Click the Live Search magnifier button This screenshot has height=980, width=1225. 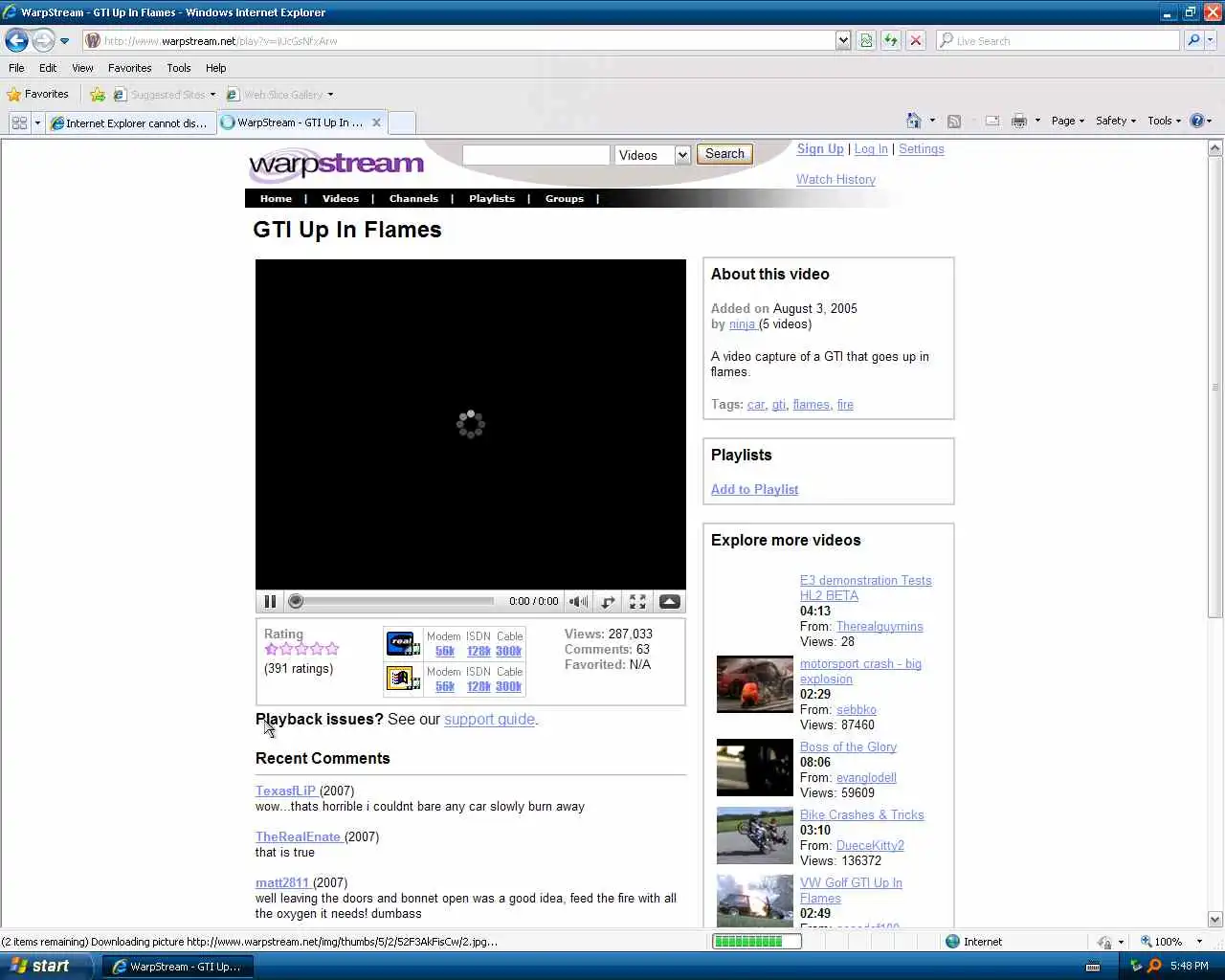point(1193,40)
